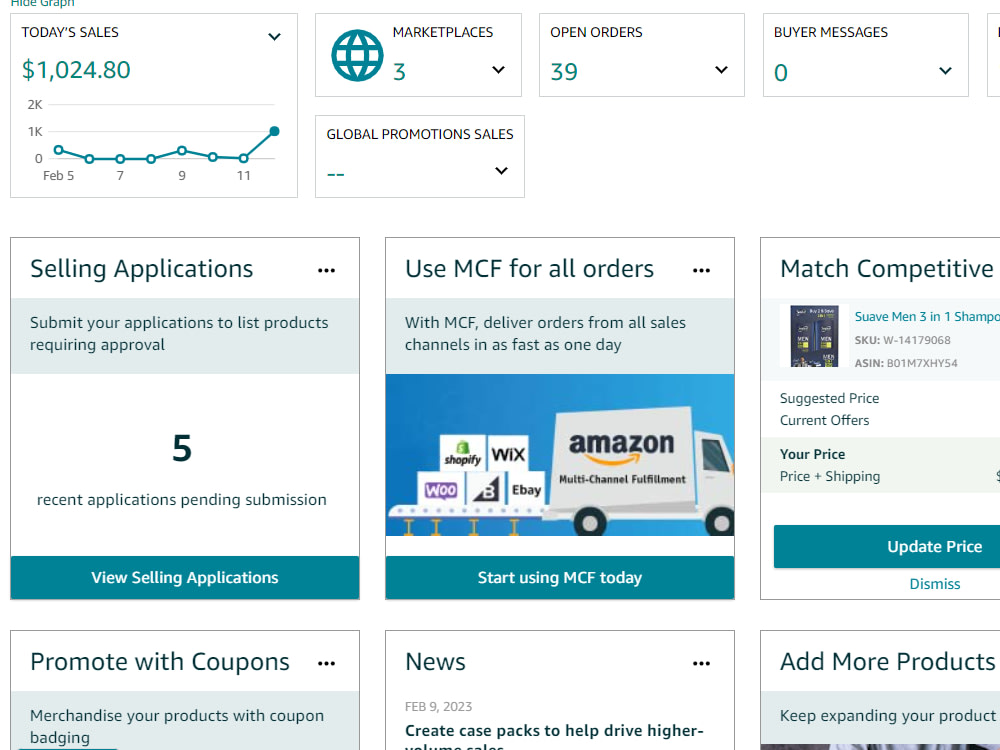This screenshot has width=1000, height=750.
Task: Open options menu on Promote with Coupons card
Action: [326, 661]
